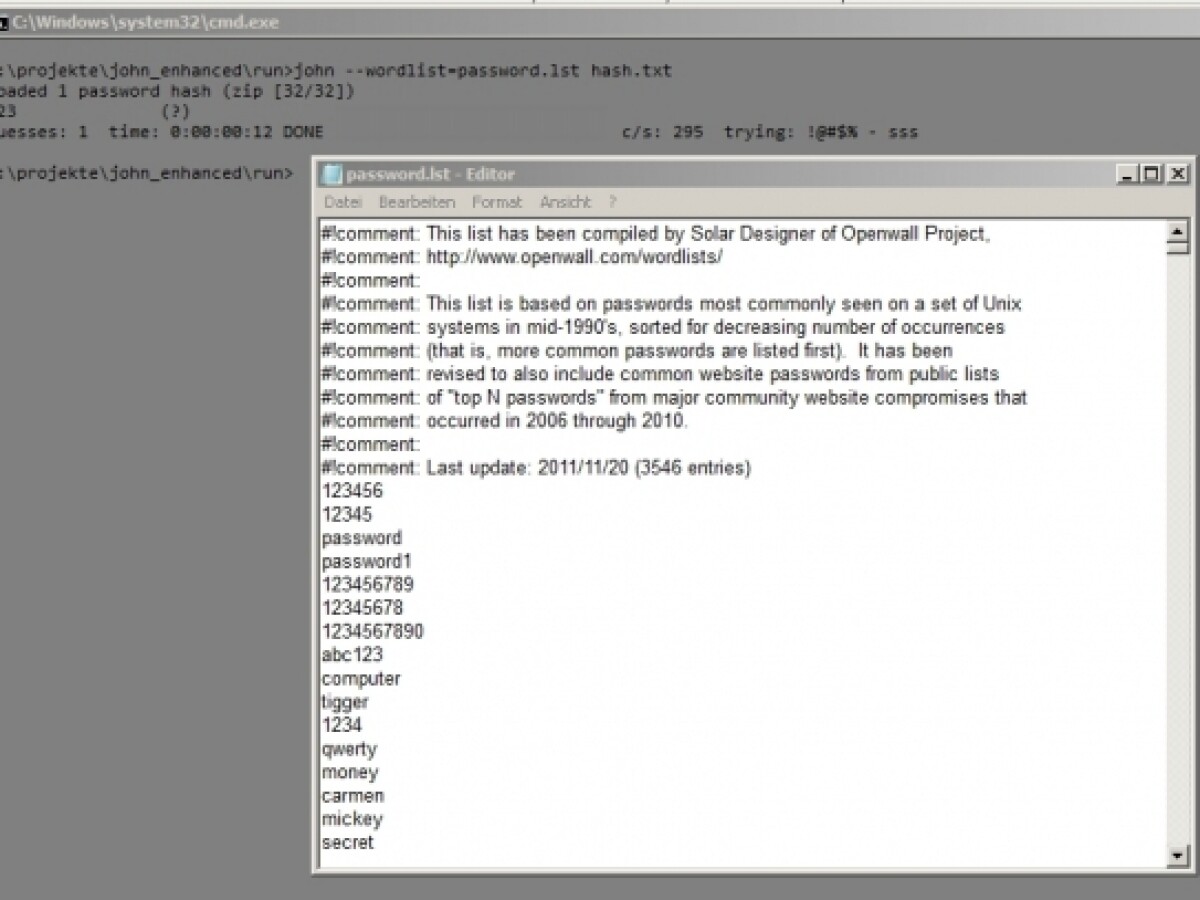This screenshot has height=900, width=1200.
Task: Open the Format menu
Action: 497,202
